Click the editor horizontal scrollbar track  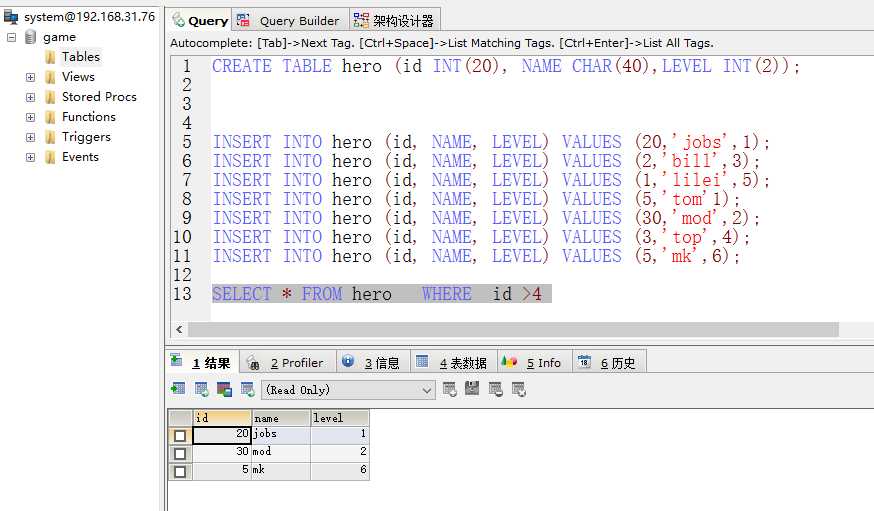coord(513,329)
